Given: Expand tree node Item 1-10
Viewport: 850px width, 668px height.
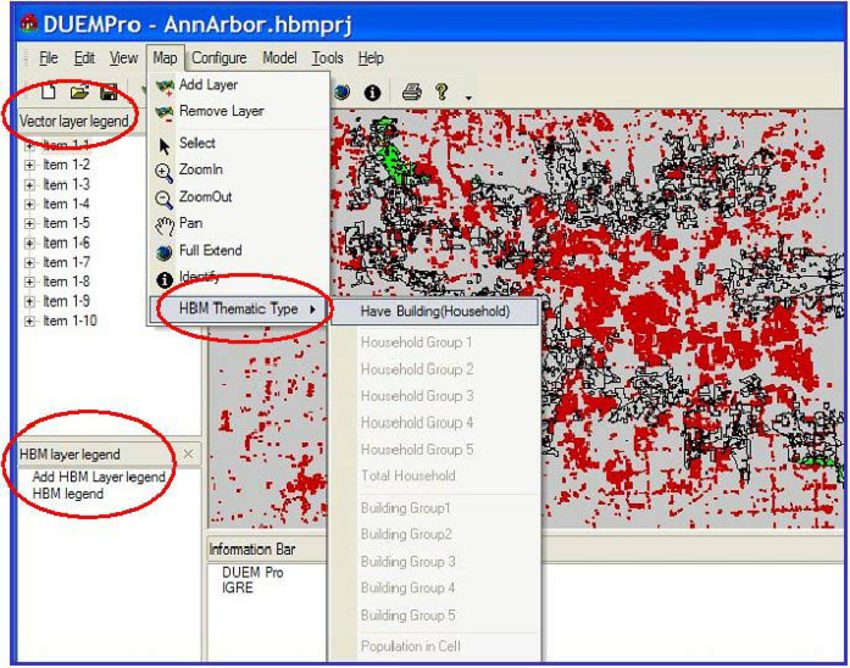Looking at the screenshot, I should (x=30, y=322).
